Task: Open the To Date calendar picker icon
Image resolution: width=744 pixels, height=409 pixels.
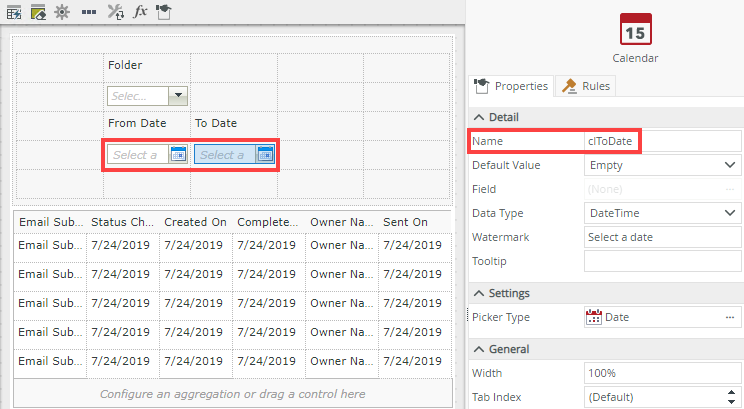Action: (x=265, y=154)
